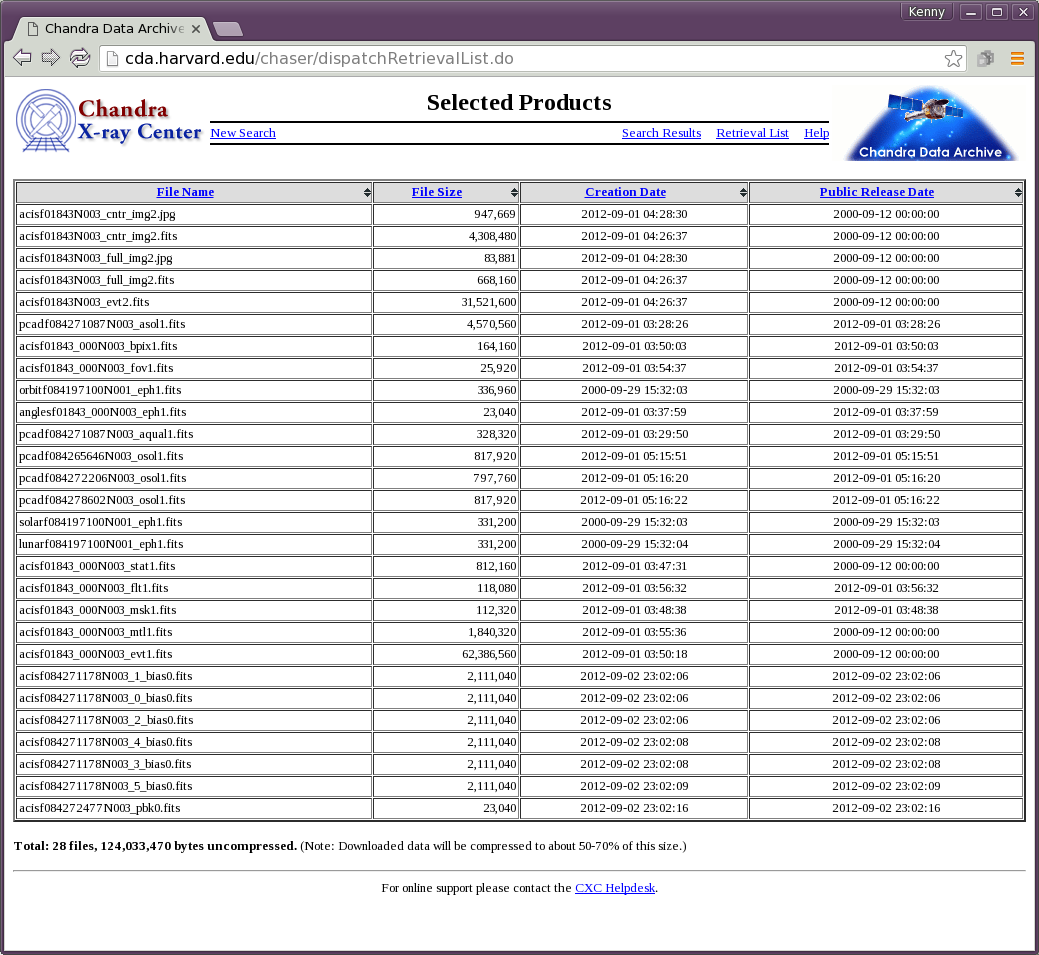Contact the CXC Helpdesk link

coord(615,887)
